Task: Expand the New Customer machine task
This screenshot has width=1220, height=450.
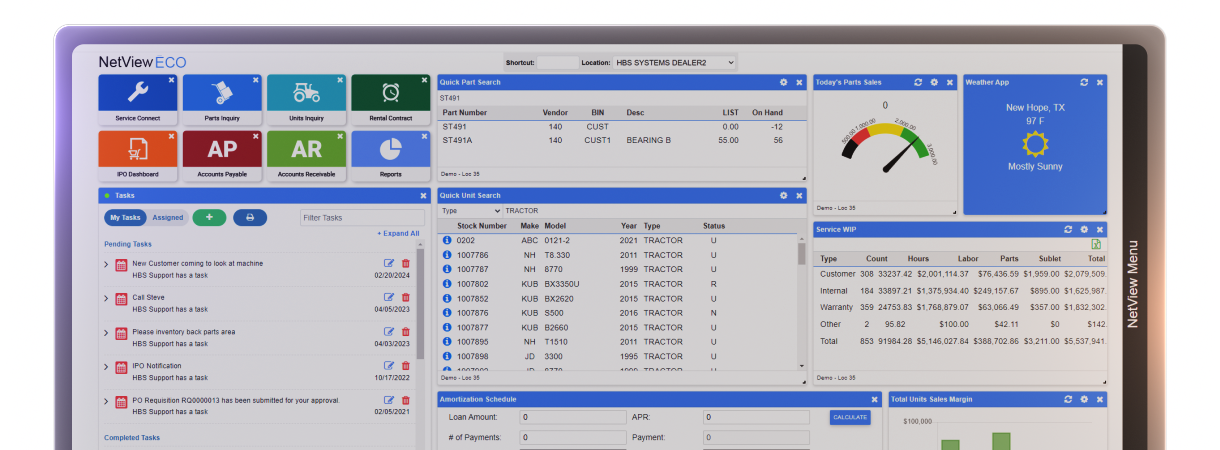Action: point(107,264)
